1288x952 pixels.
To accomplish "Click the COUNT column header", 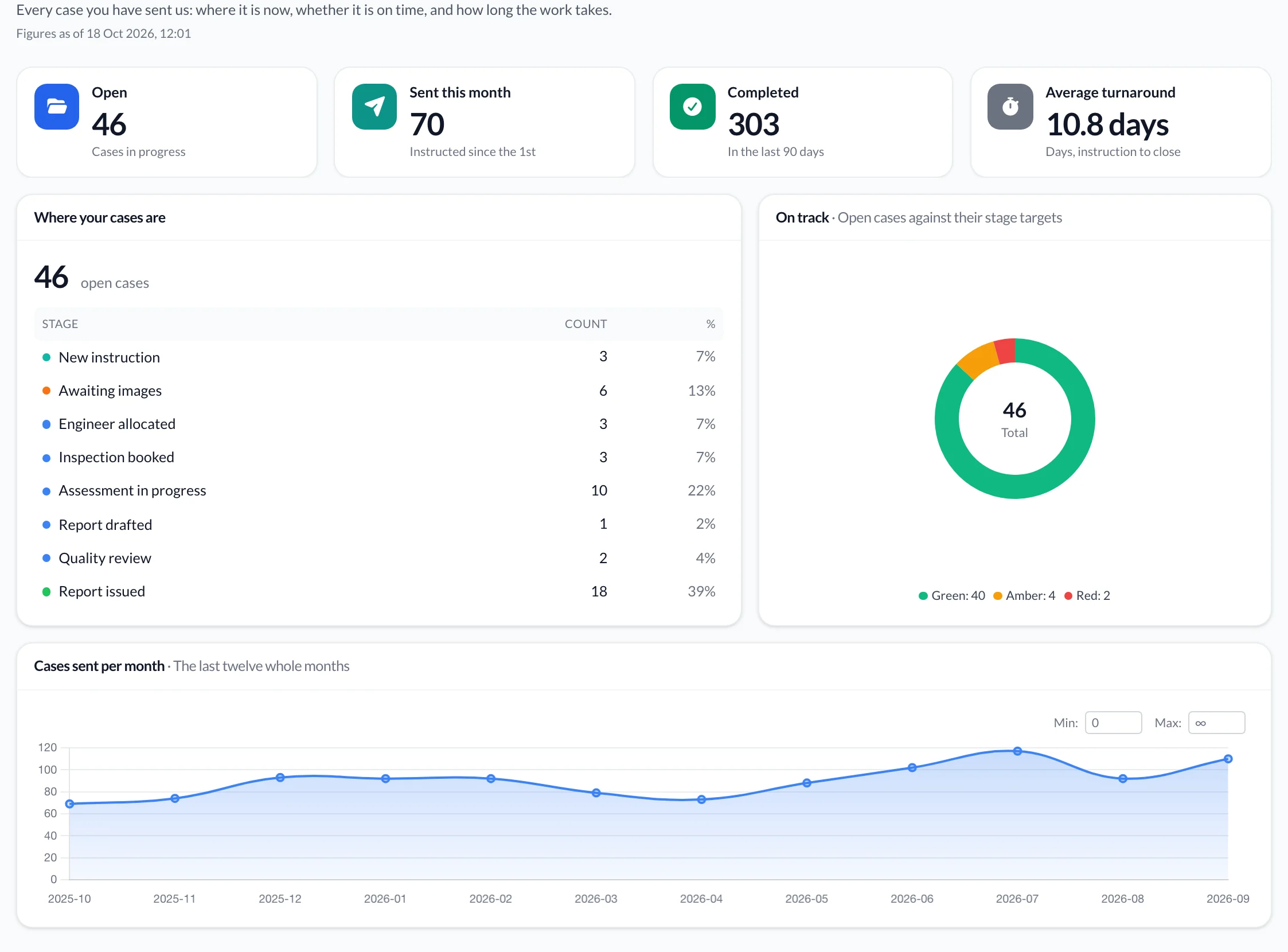I will click(x=586, y=324).
